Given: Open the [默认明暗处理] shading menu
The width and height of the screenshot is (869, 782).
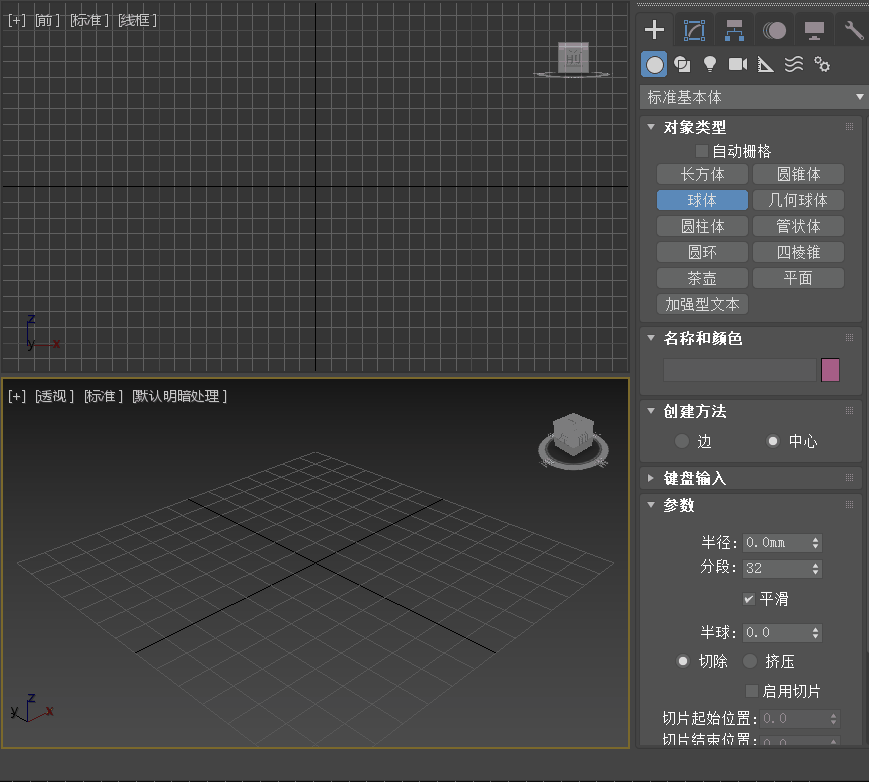Looking at the screenshot, I should 180,396.
